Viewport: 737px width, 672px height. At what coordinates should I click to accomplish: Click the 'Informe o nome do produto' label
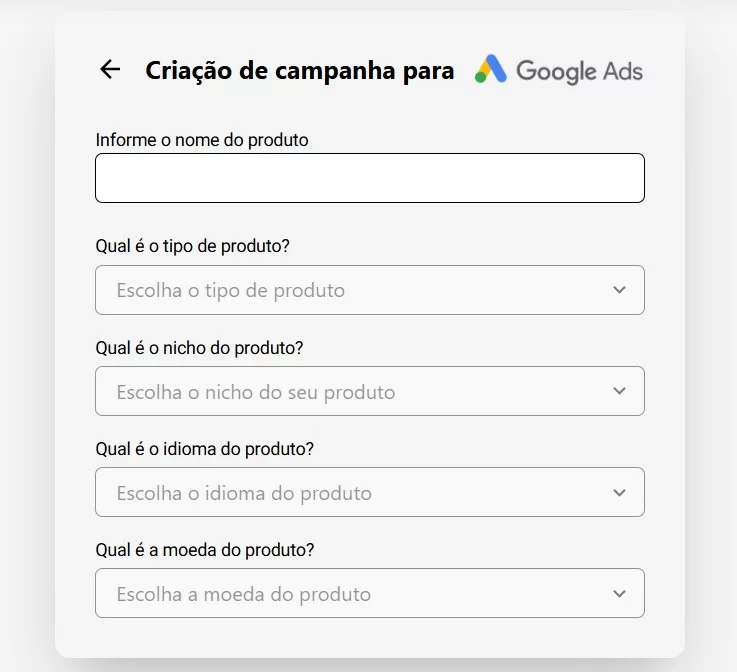(202, 140)
